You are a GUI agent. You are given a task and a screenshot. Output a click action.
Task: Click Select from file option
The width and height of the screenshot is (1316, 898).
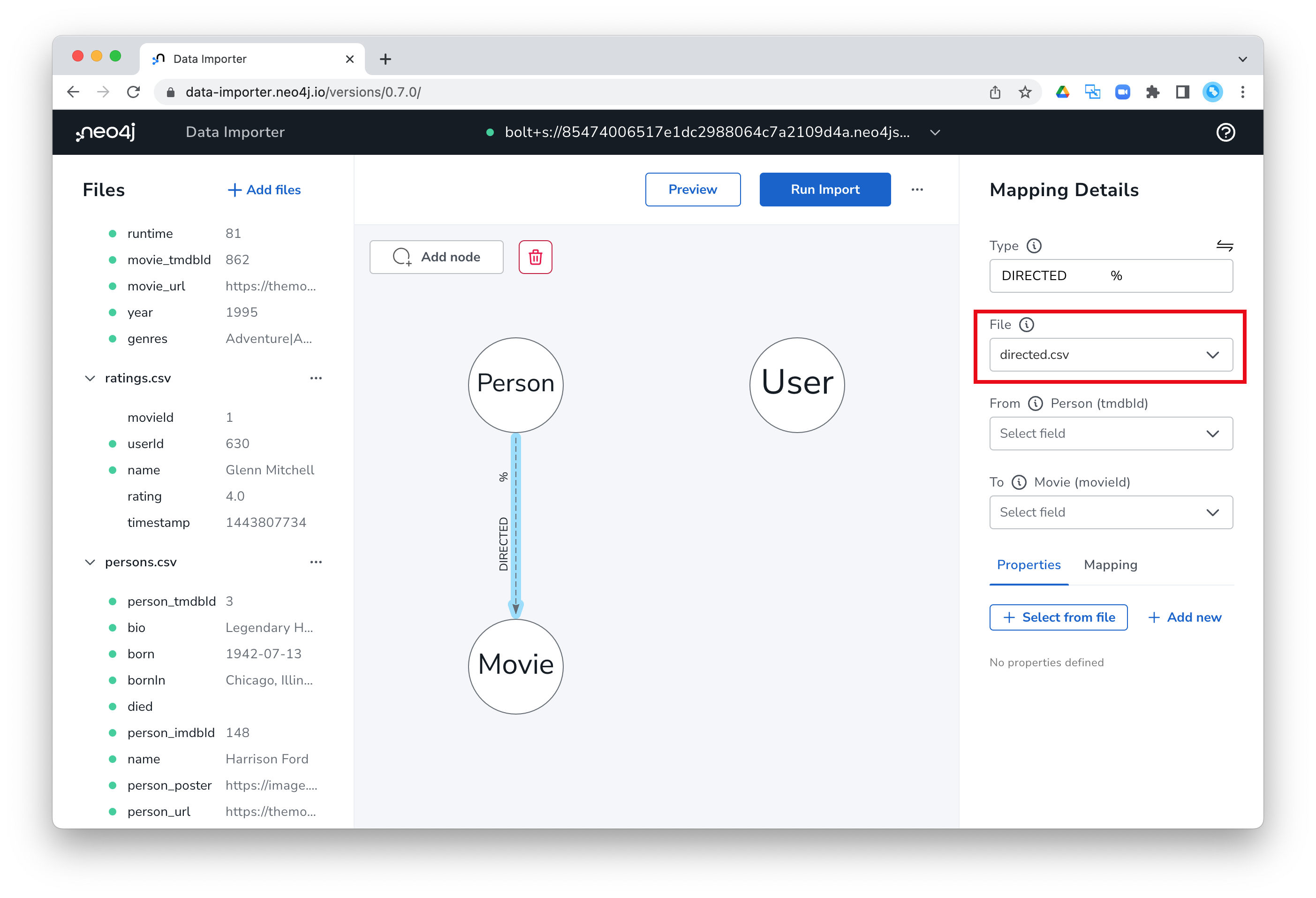pyautogui.click(x=1058, y=617)
